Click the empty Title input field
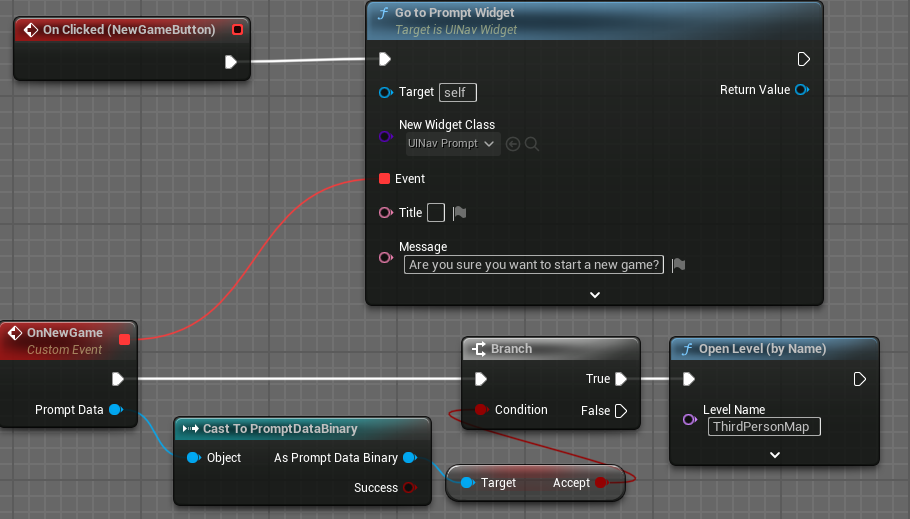 pyautogui.click(x=436, y=212)
